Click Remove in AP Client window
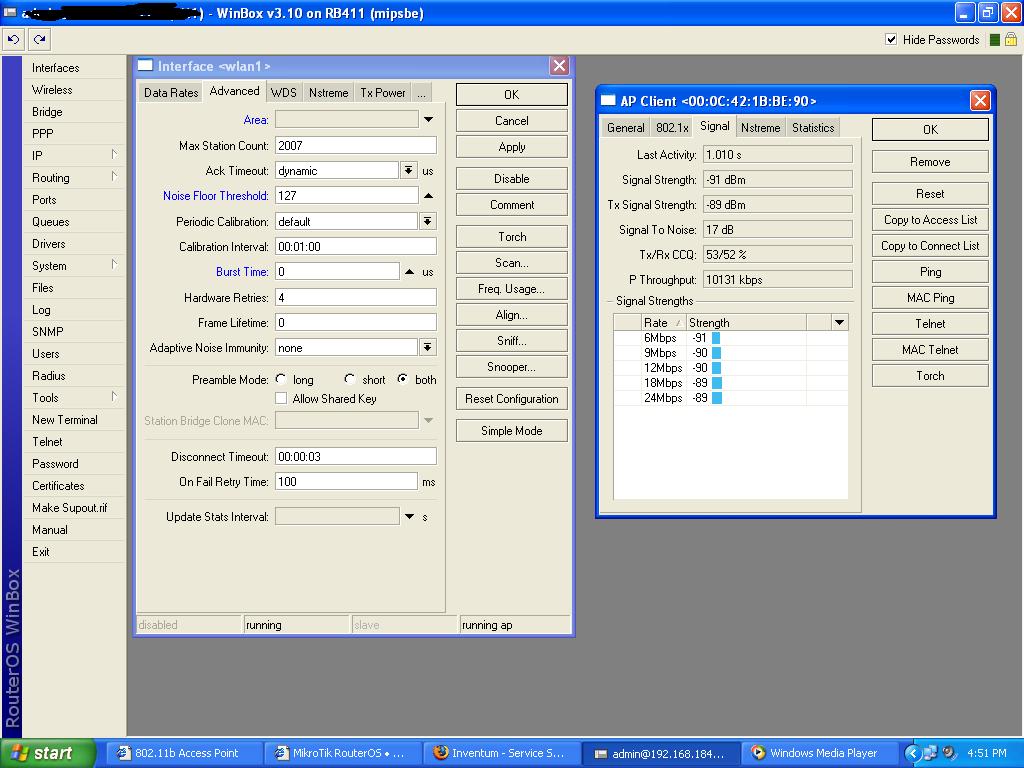This screenshot has width=1024, height=768. click(930, 161)
